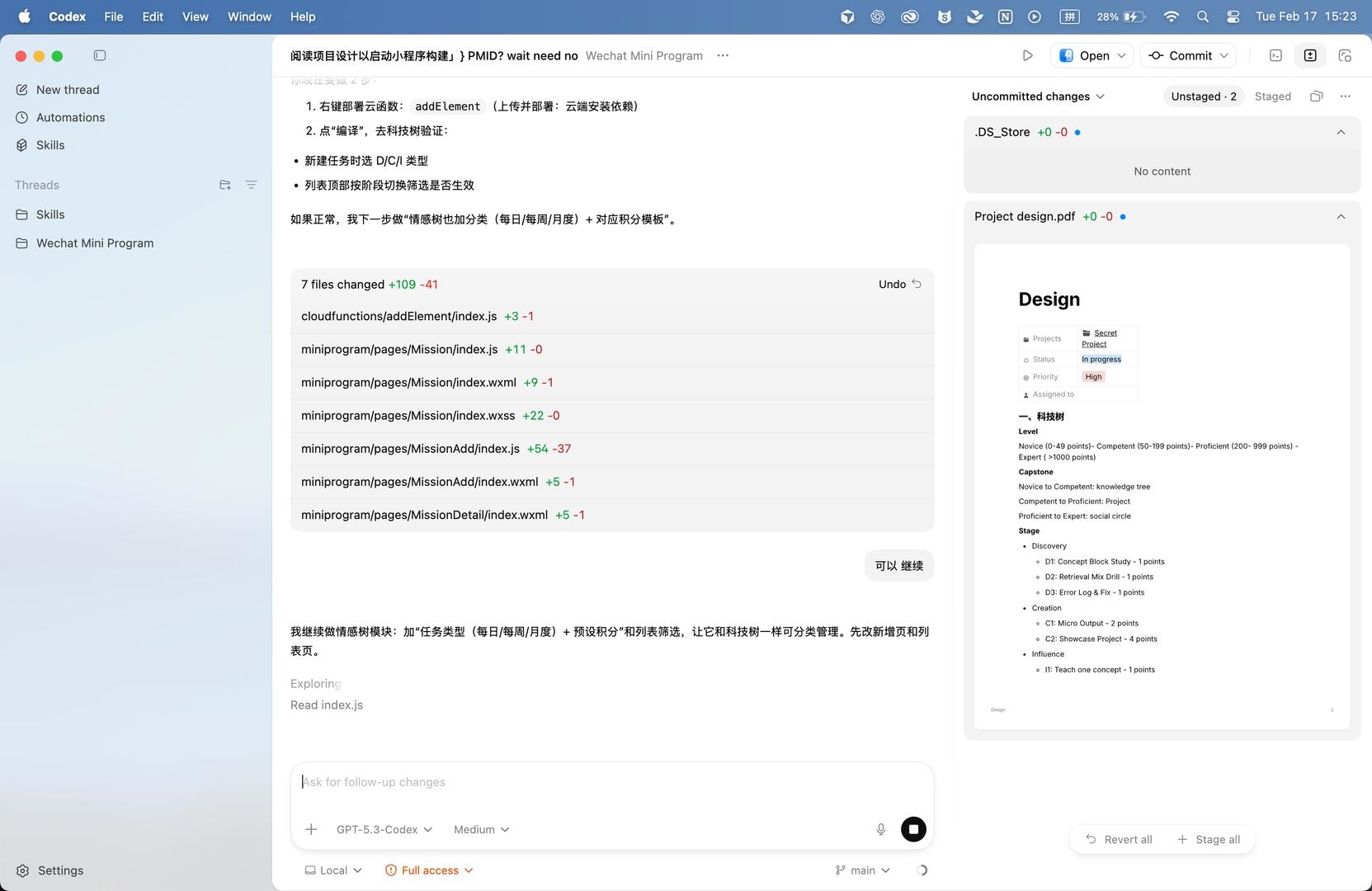Open Mission/index.wxml change row
The width and height of the screenshot is (1372, 891).
coord(612,382)
